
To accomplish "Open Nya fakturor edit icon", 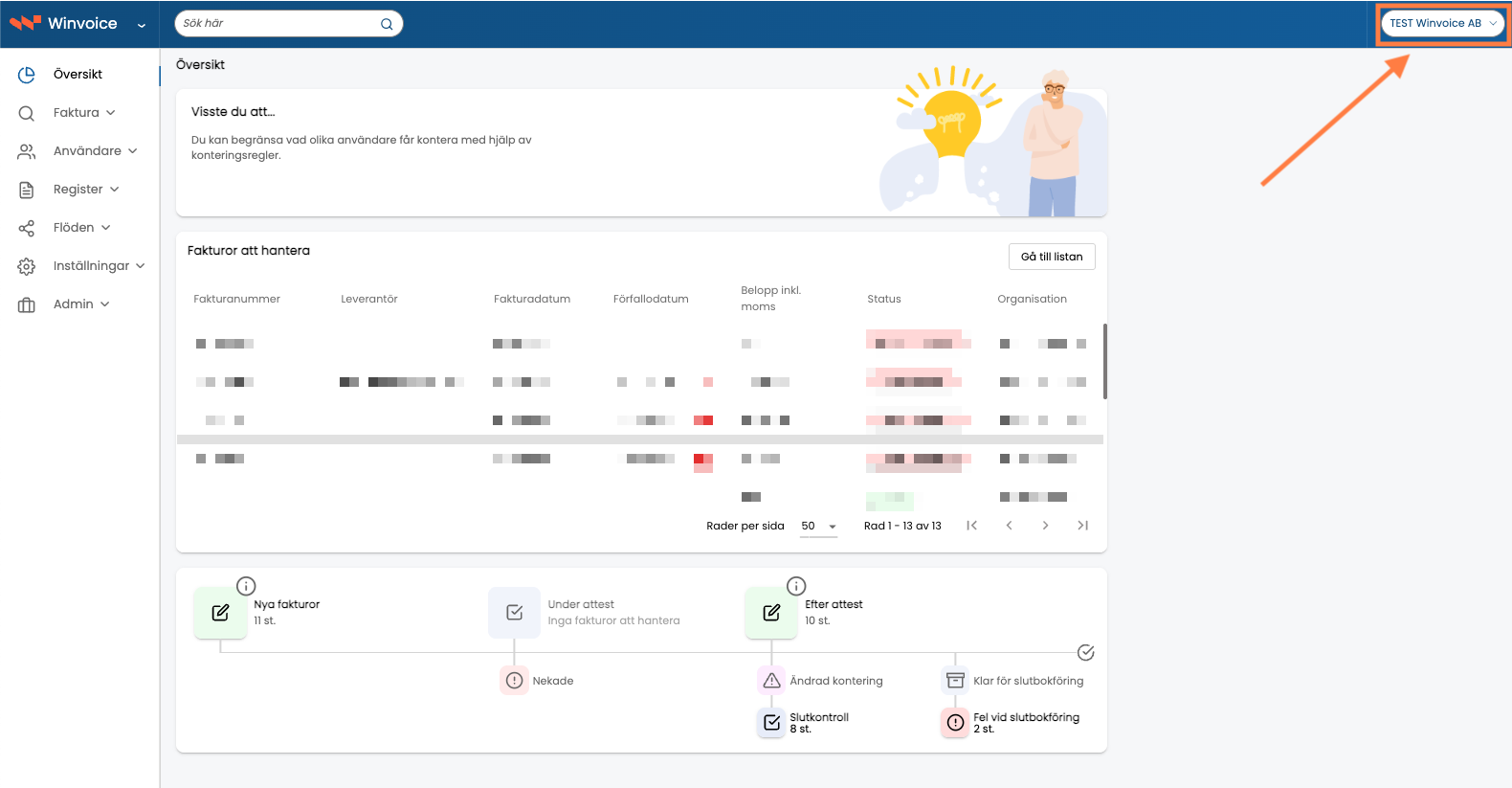I will pyautogui.click(x=220, y=613).
